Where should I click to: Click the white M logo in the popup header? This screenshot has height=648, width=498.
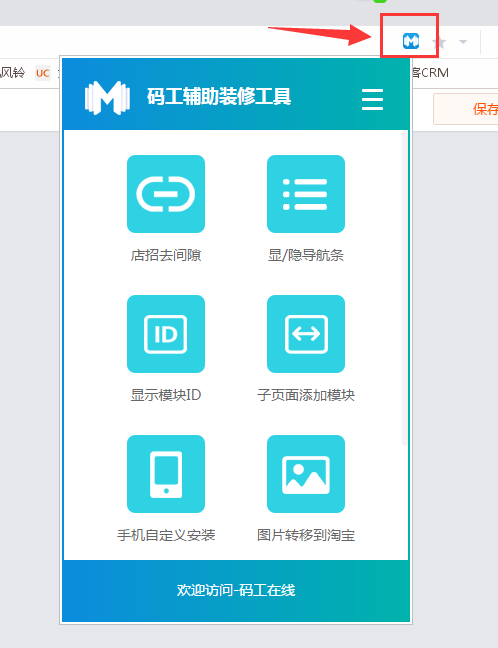(x=107, y=98)
